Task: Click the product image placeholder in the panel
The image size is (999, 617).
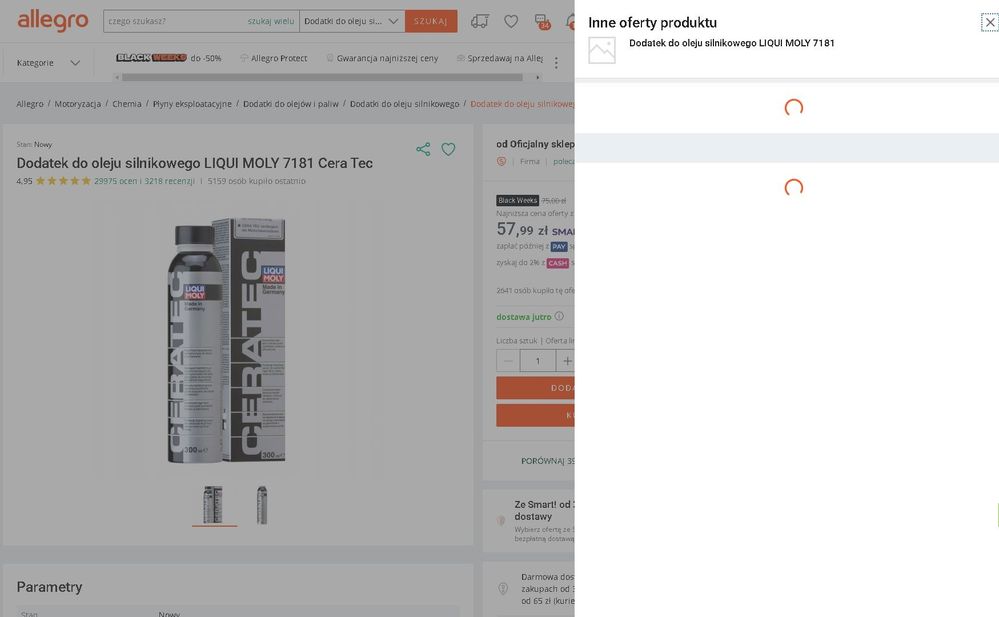Action: (601, 50)
